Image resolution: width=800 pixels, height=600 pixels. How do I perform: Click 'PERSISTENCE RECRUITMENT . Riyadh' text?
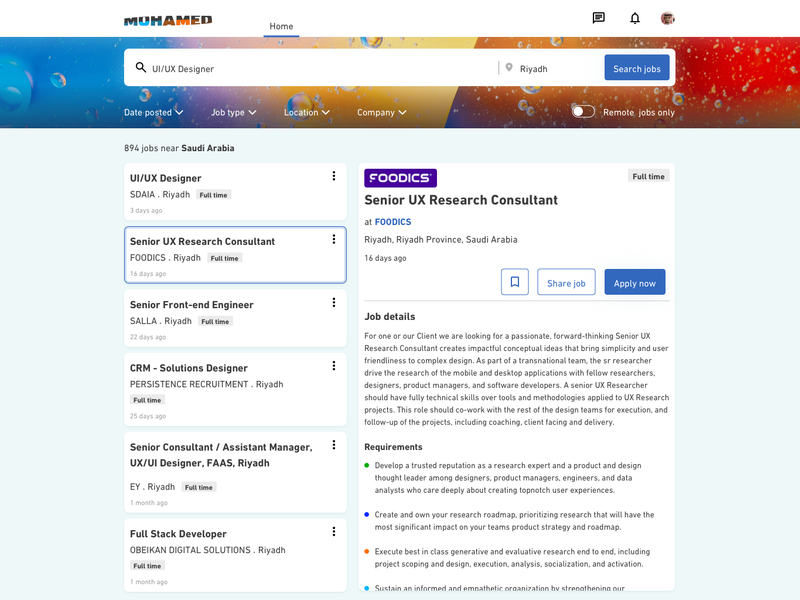206,384
